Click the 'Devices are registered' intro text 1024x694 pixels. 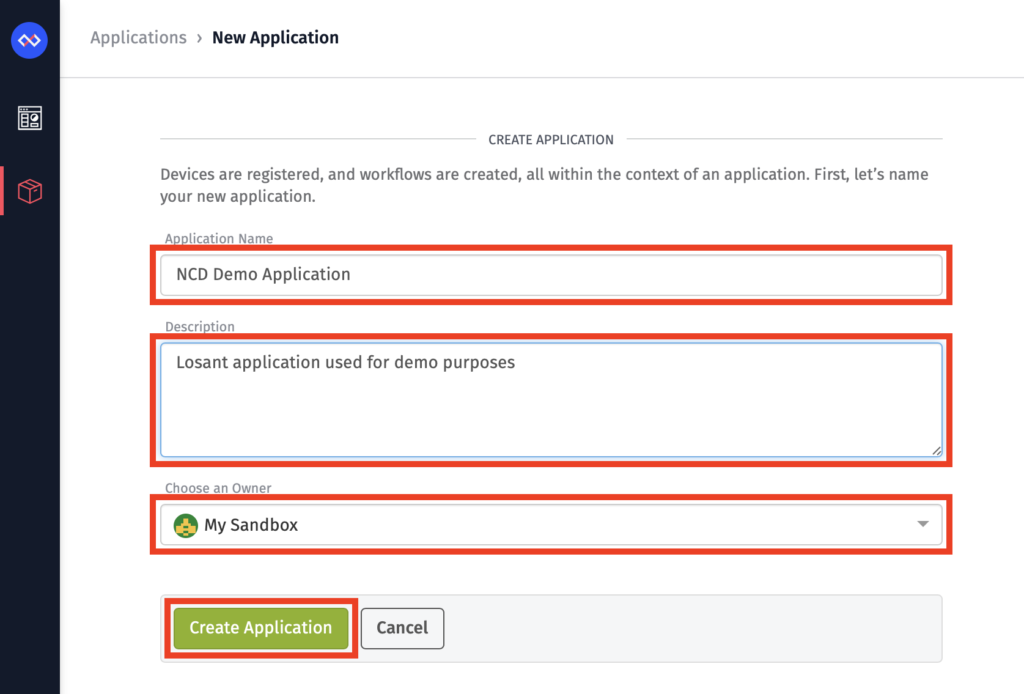coord(545,185)
